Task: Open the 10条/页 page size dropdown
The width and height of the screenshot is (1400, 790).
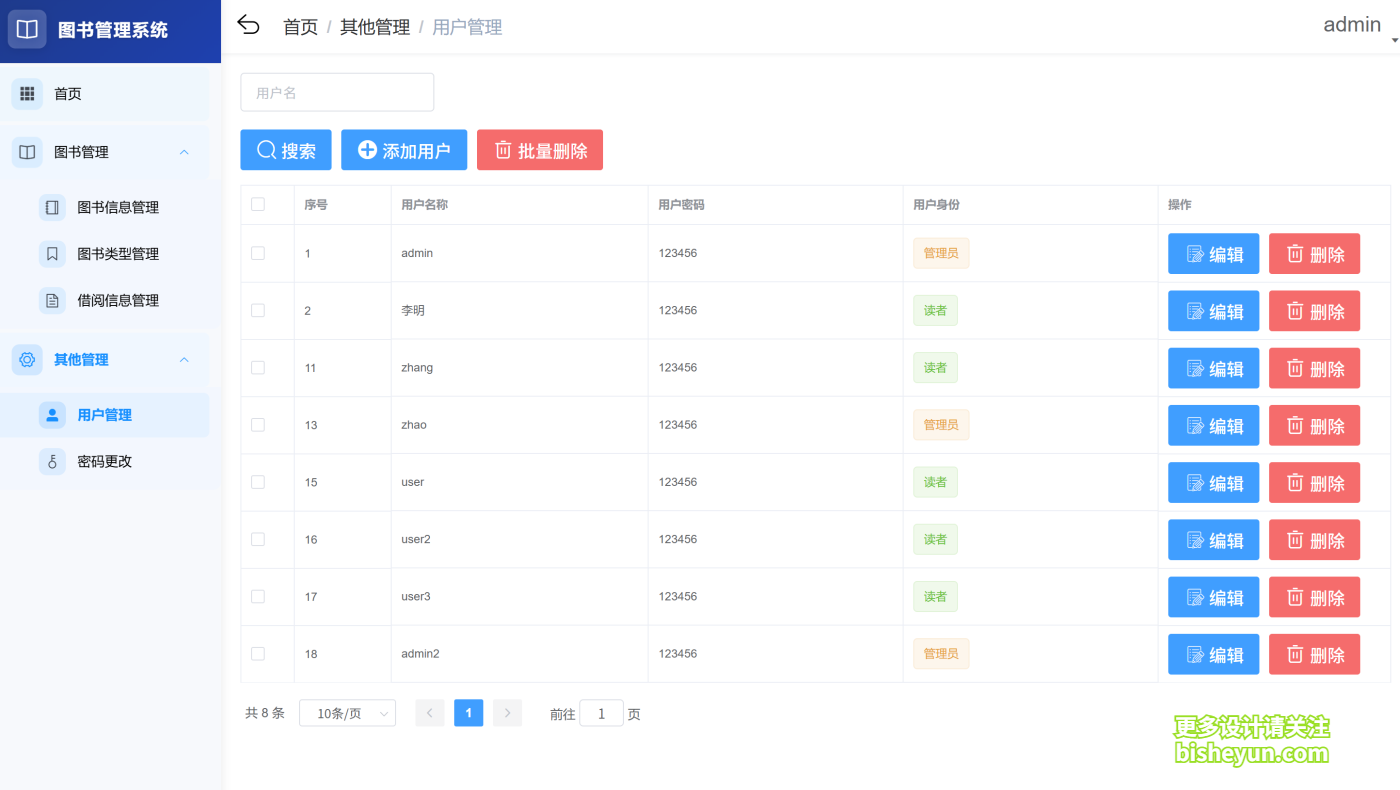Action: (347, 712)
